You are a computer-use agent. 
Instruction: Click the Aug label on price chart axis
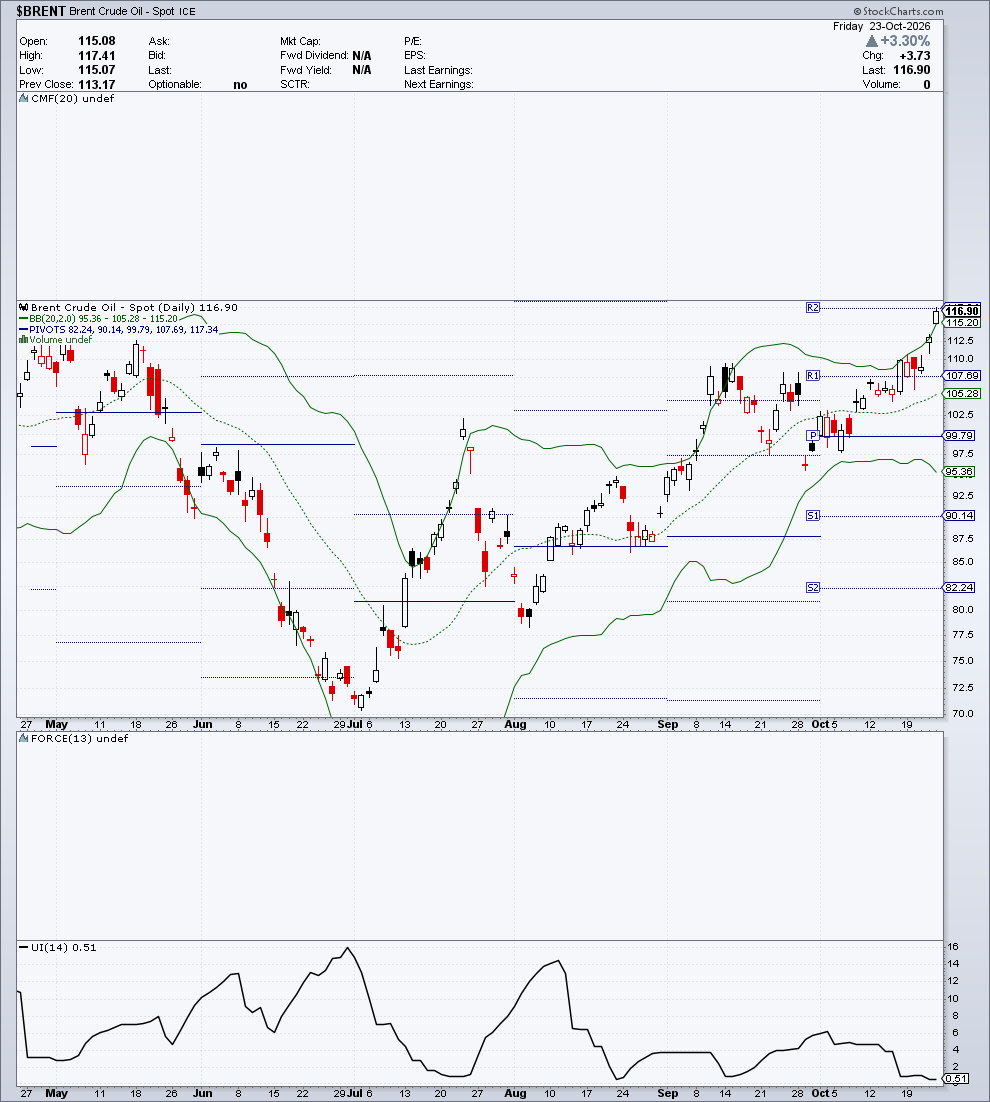[515, 725]
